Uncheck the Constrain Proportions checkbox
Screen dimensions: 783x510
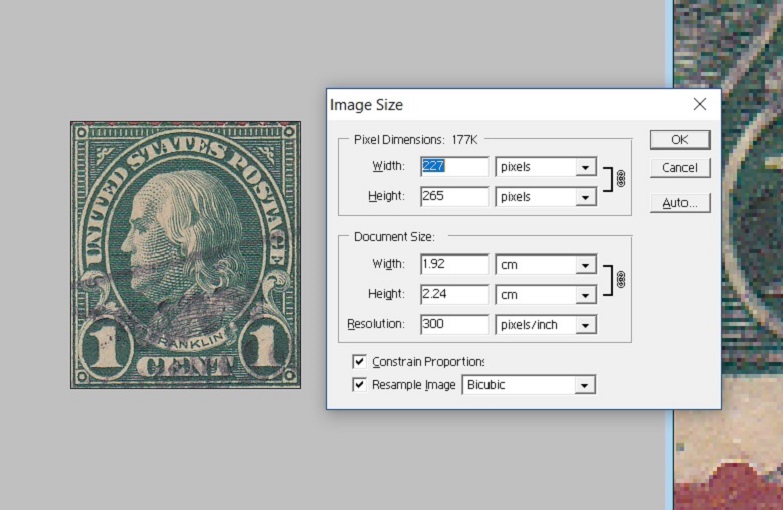click(359, 361)
